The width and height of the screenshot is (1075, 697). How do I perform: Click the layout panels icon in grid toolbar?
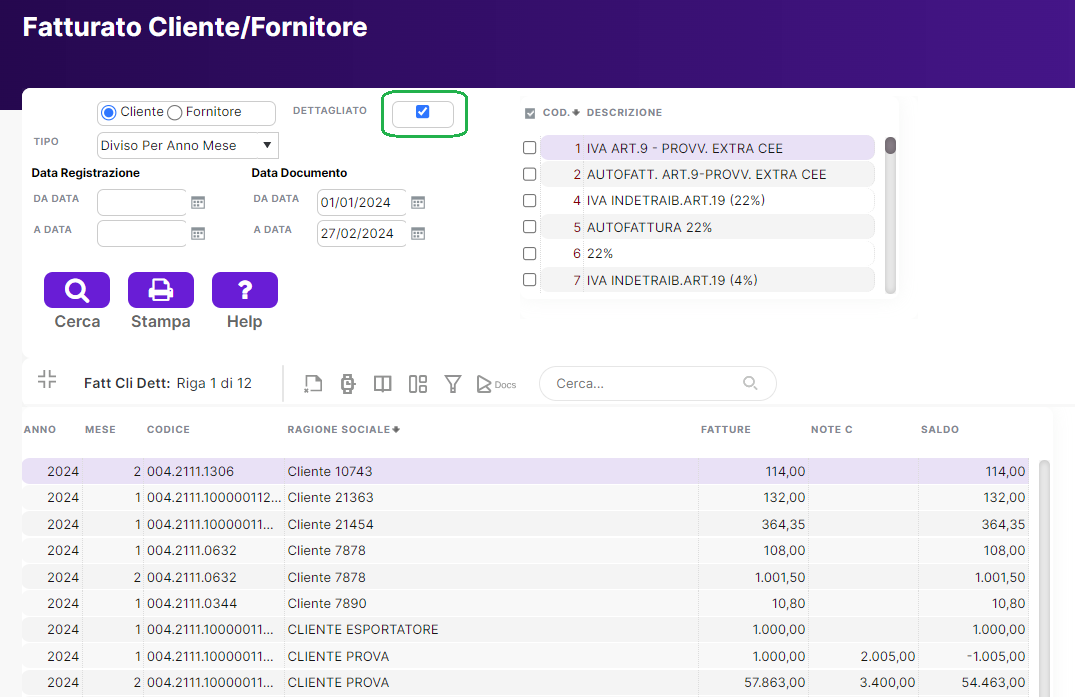418,384
